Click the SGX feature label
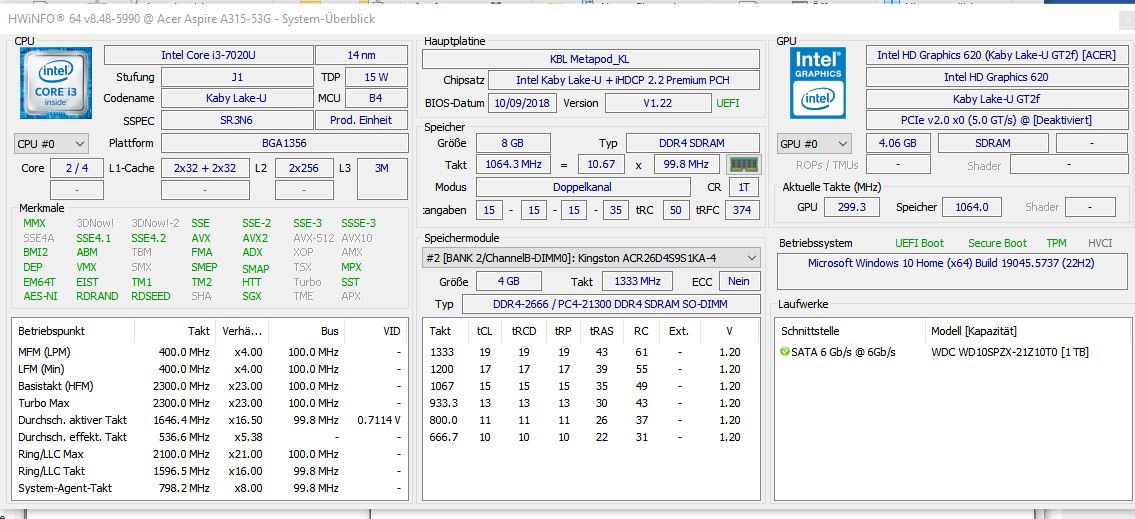This screenshot has width=1135, height=519. [253, 296]
